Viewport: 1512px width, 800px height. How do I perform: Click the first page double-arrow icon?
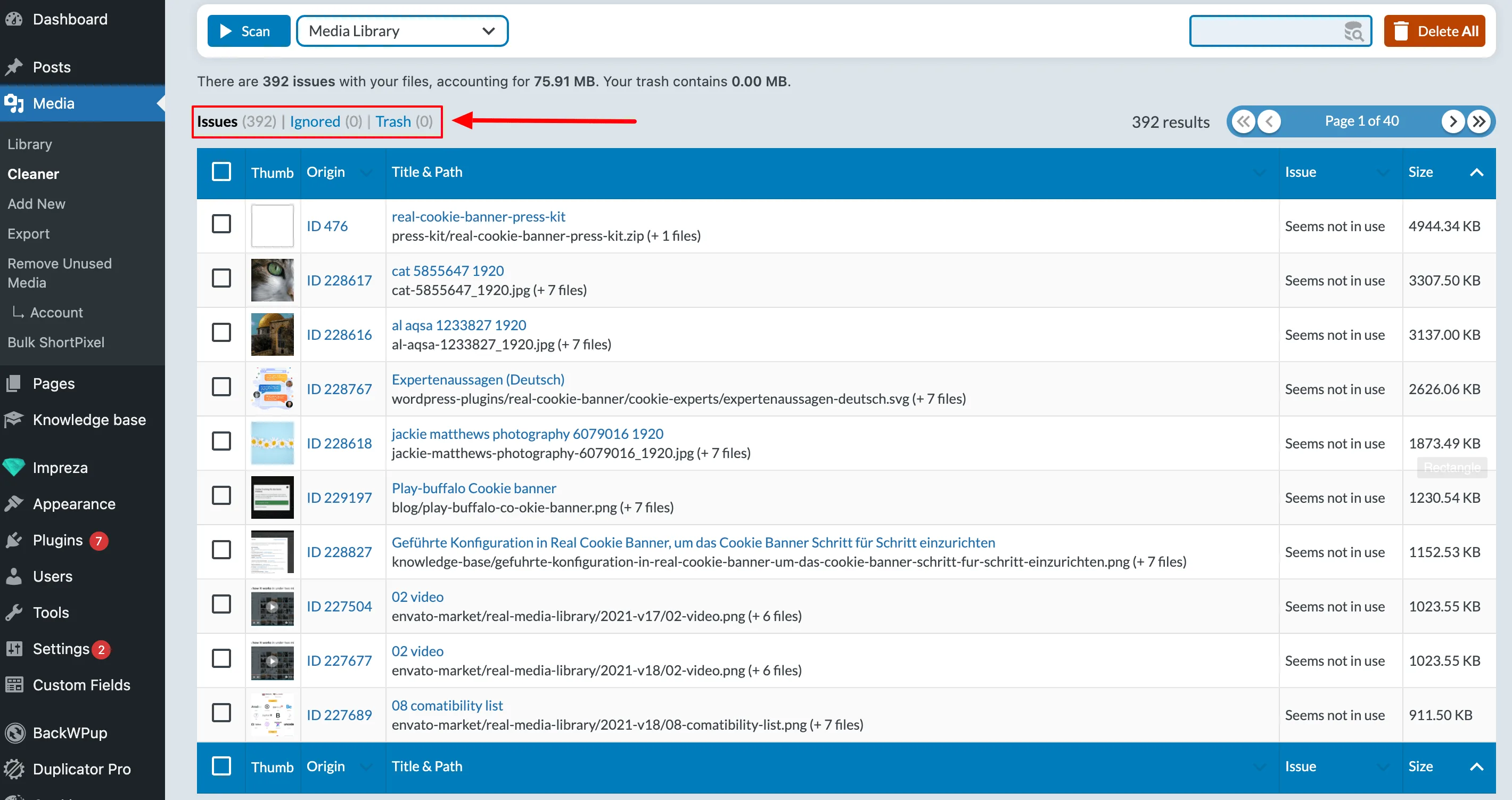click(x=1243, y=121)
